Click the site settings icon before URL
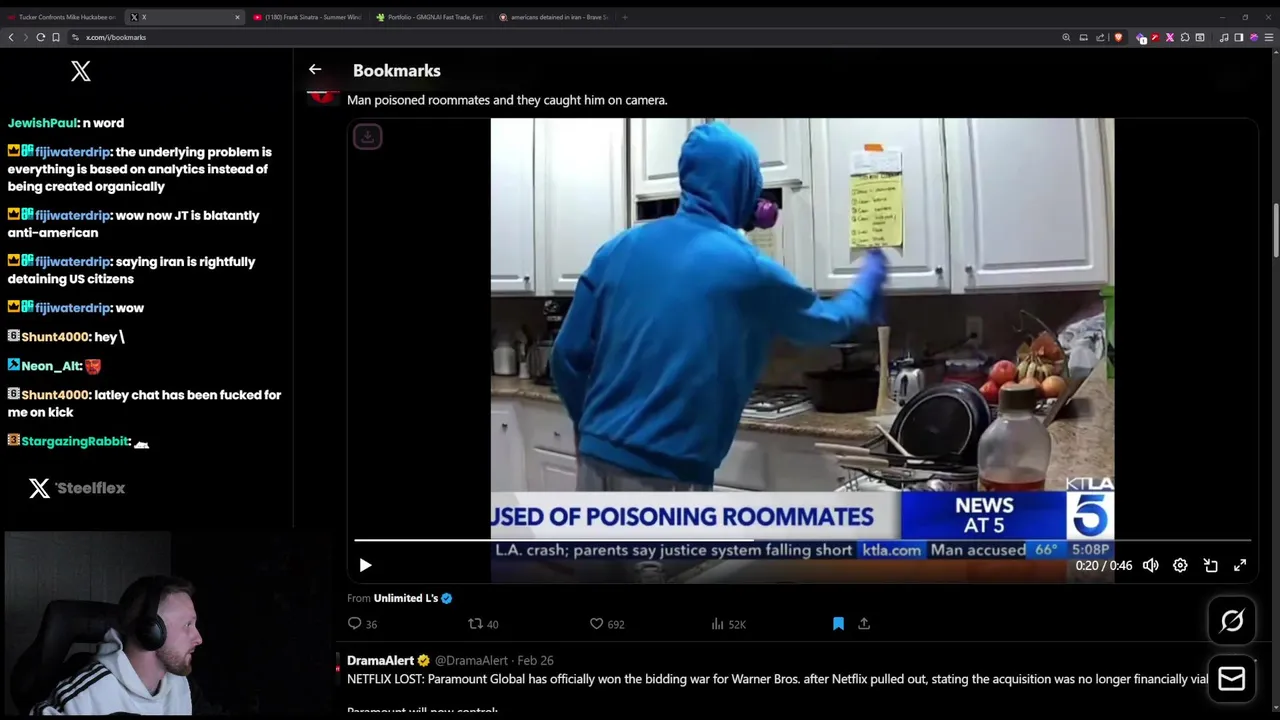 [75, 37]
